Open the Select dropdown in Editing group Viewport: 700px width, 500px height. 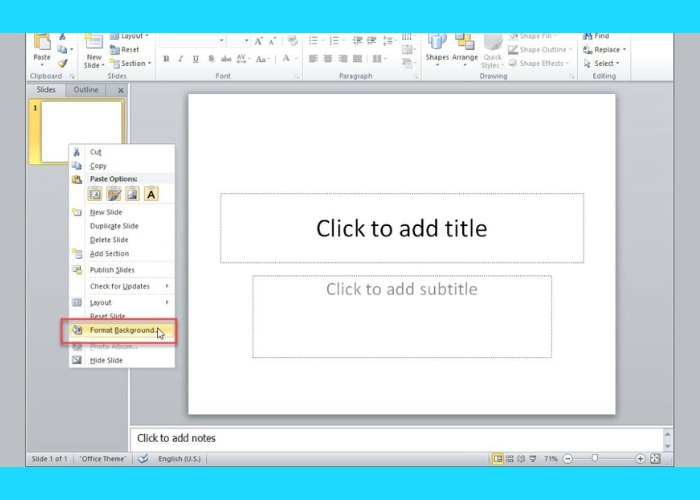click(601, 63)
